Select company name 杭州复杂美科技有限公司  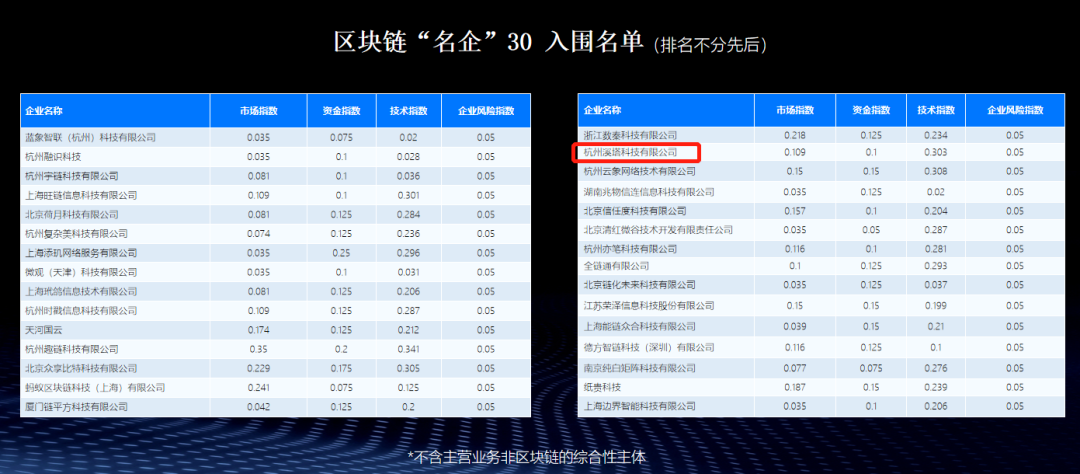(76, 234)
